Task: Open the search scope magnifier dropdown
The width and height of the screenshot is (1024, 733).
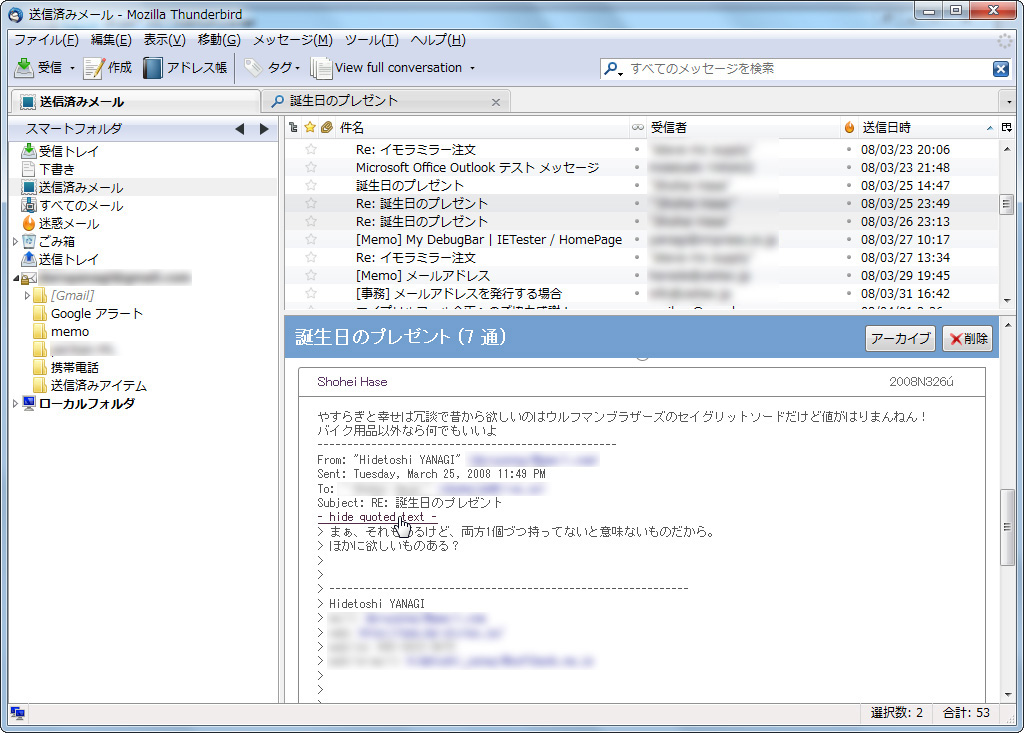Action: [x=613, y=69]
